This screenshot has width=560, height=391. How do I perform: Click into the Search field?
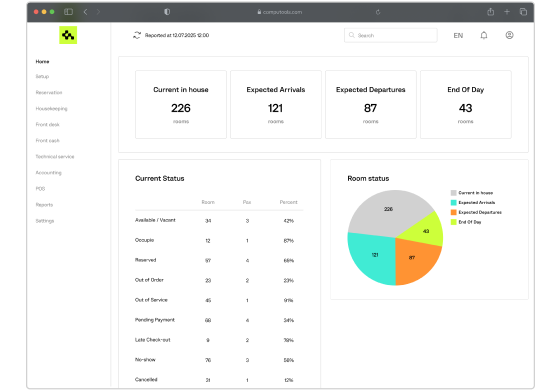coord(391,35)
